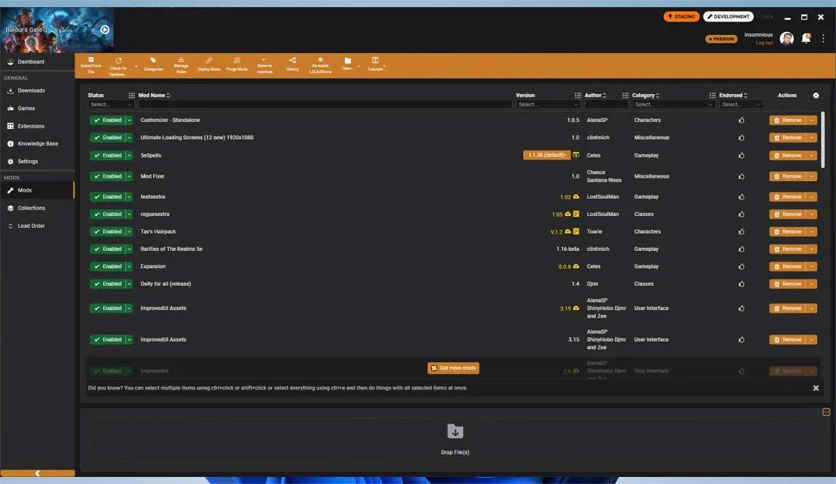Screen dimensions: 836x484
Task: Click the Manage Rules icon
Action: (181, 60)
